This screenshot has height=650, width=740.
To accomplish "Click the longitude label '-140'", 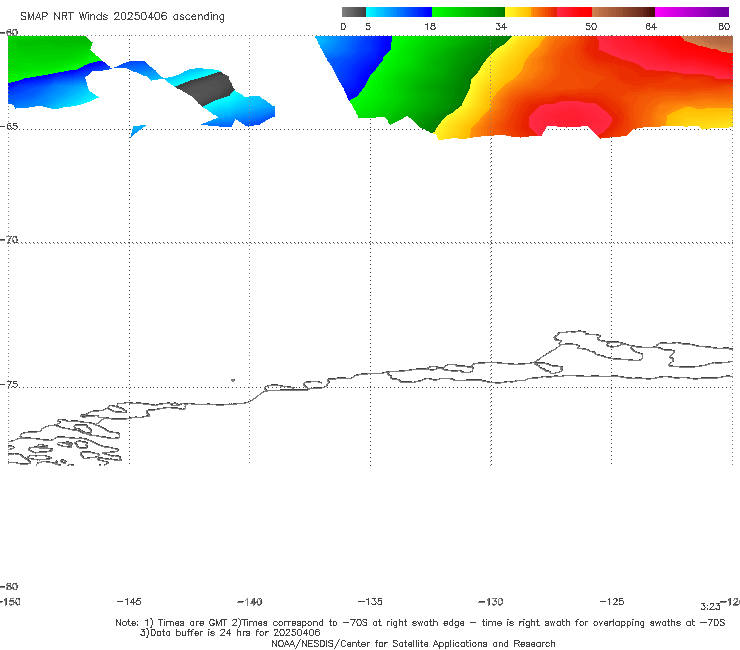I will click(250, 602).
